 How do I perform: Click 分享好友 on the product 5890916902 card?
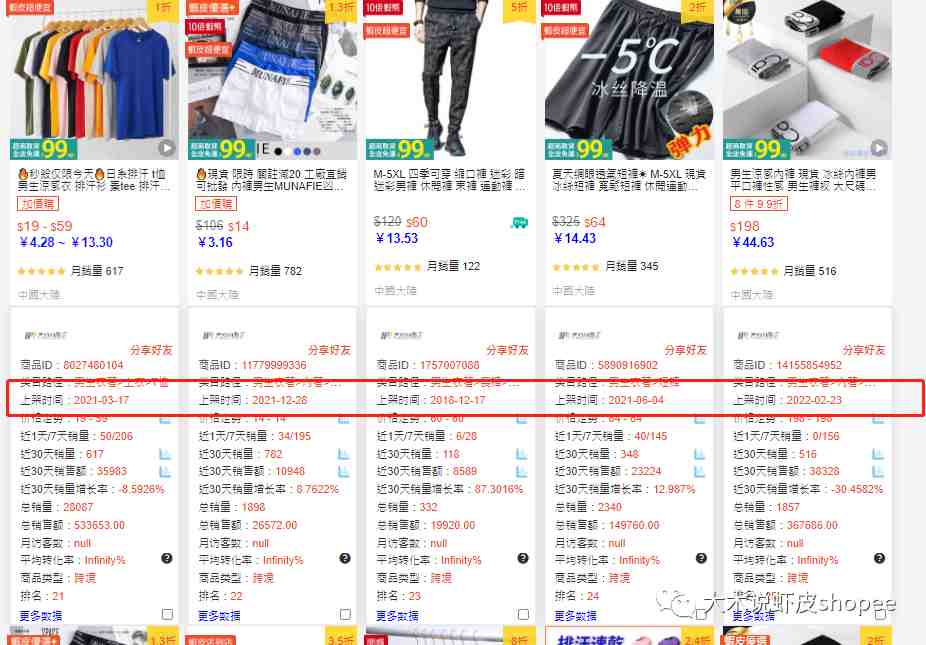point(686,350)
